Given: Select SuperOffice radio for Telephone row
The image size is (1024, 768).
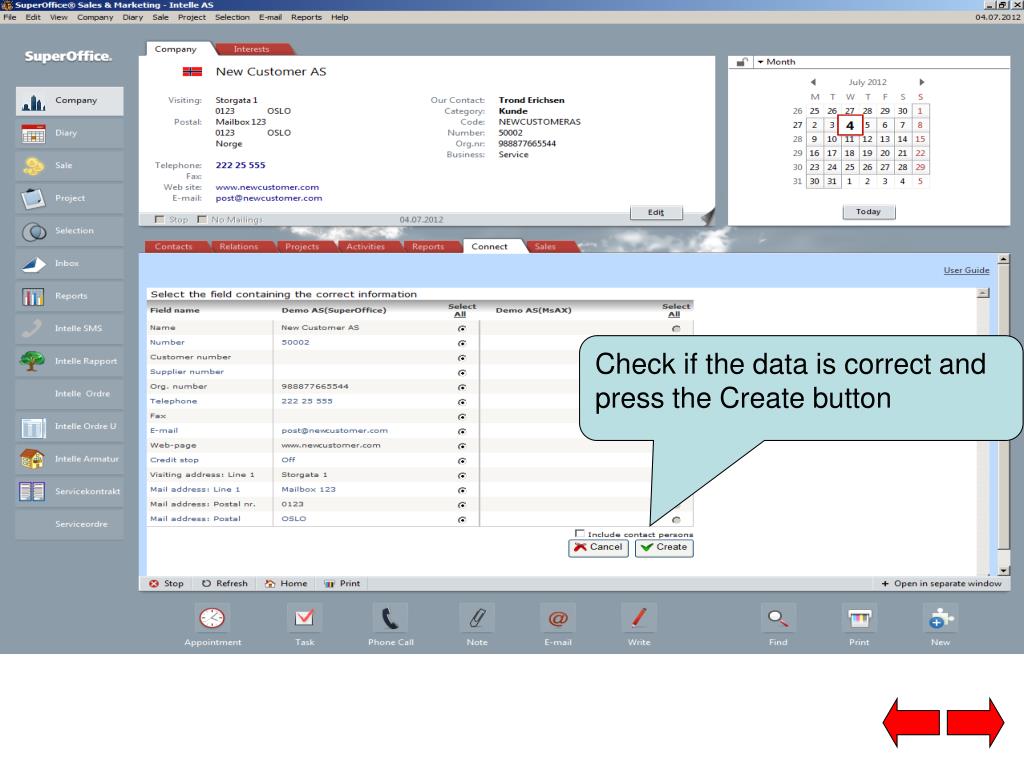Looking at the screenshot, I should tap(462, 402).
